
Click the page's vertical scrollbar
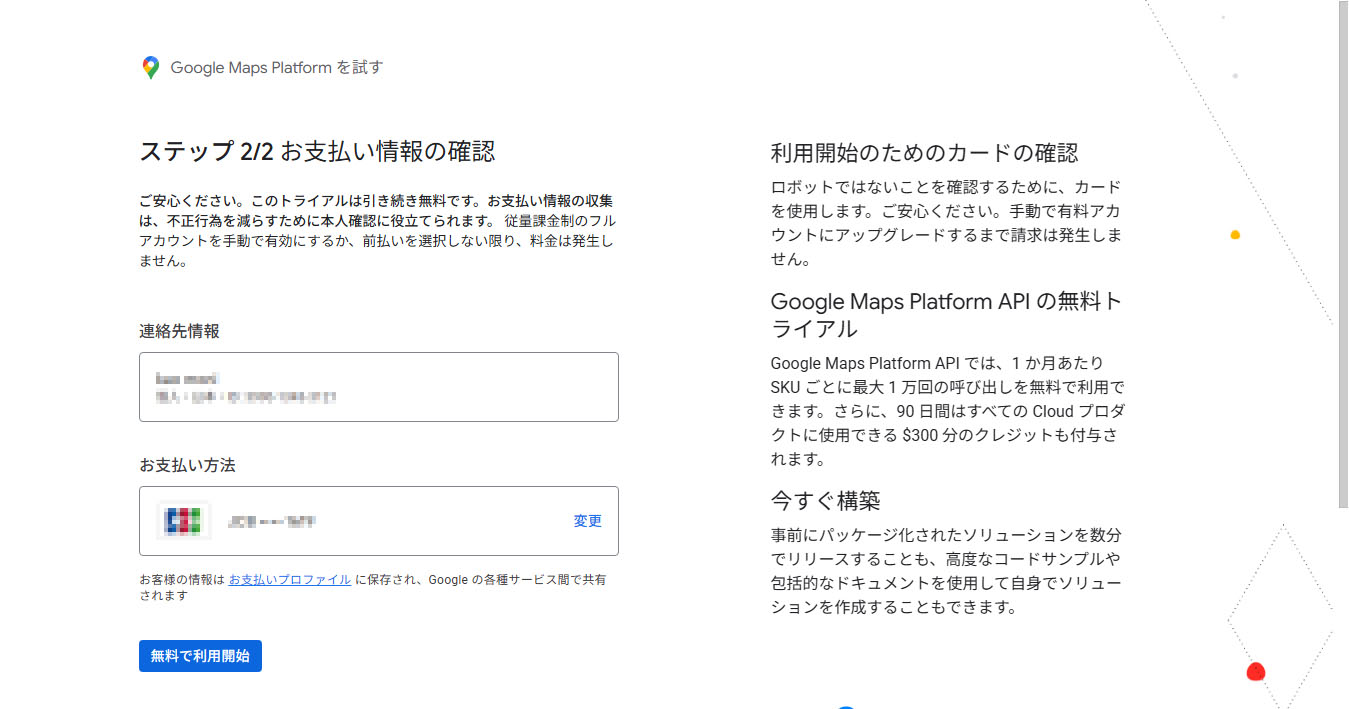click(1342, 250)
